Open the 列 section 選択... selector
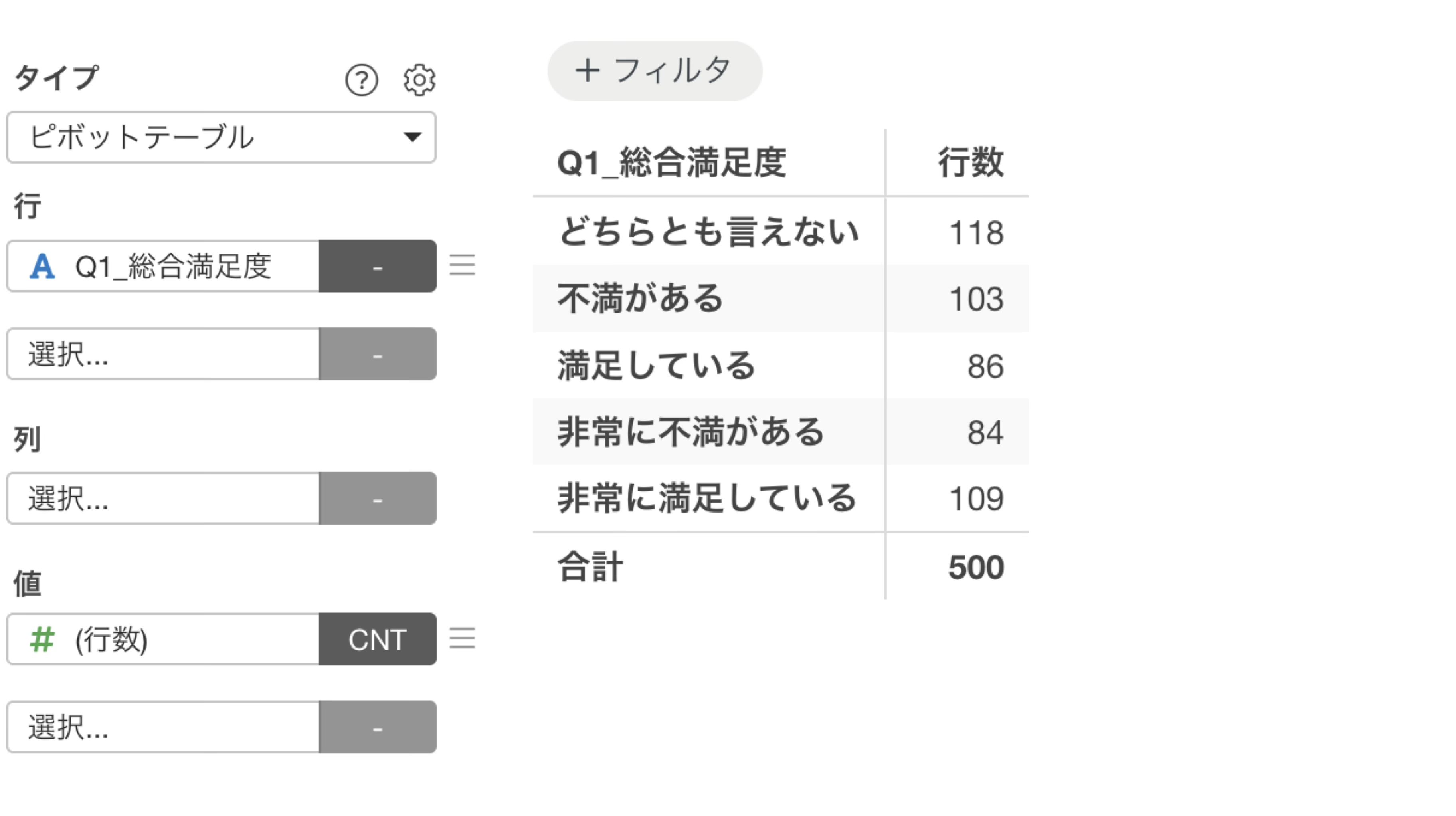Viewport: 1456px width, 816px height. pos(163,498)
